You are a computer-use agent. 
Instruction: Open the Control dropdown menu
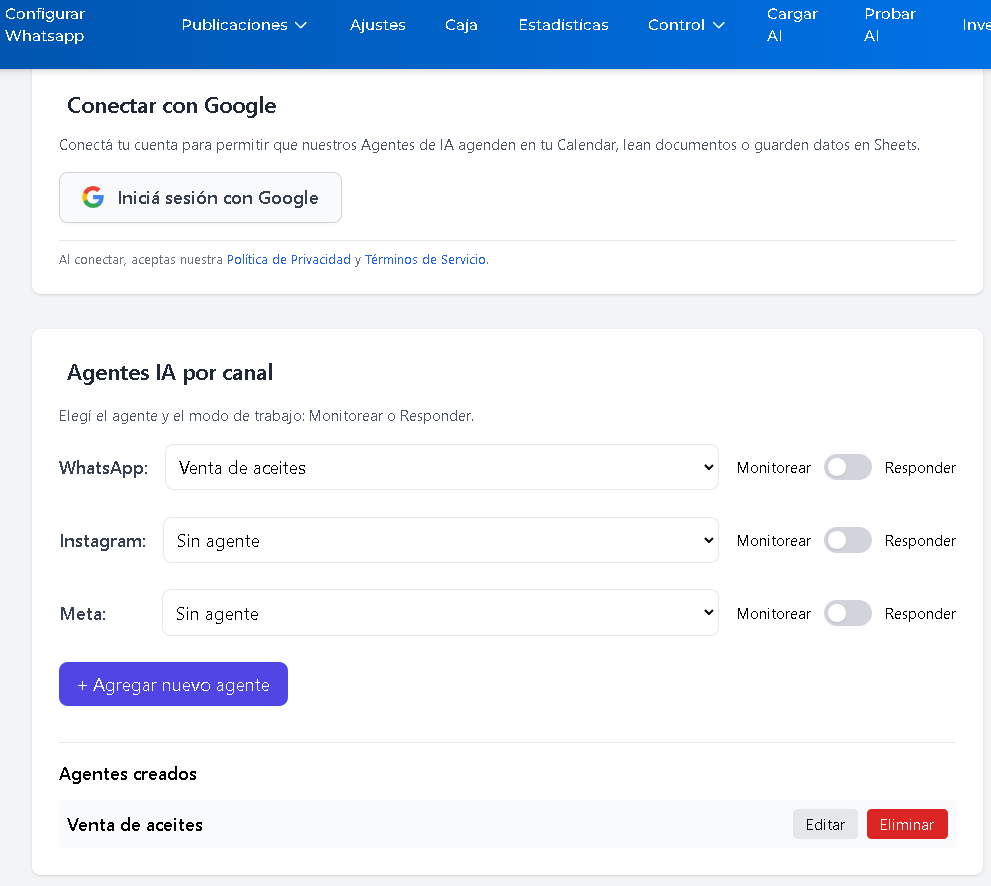[x=685, y=25]
